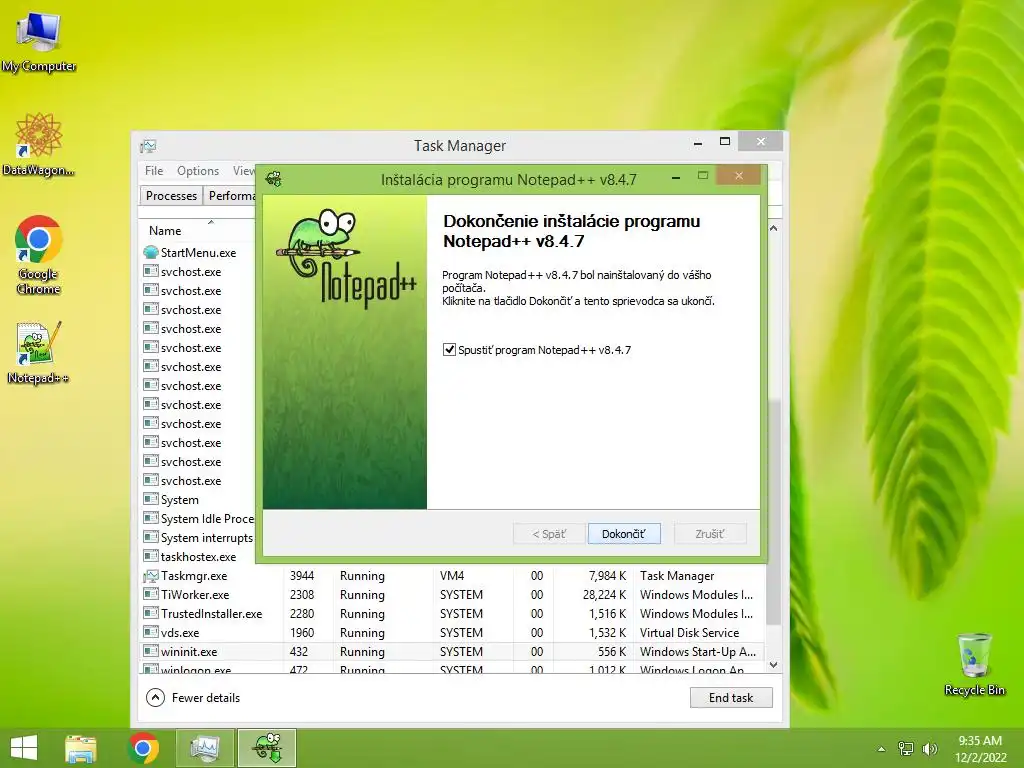
Task: Click Virtual Disk Service description
Action: [x=690, y=632]
